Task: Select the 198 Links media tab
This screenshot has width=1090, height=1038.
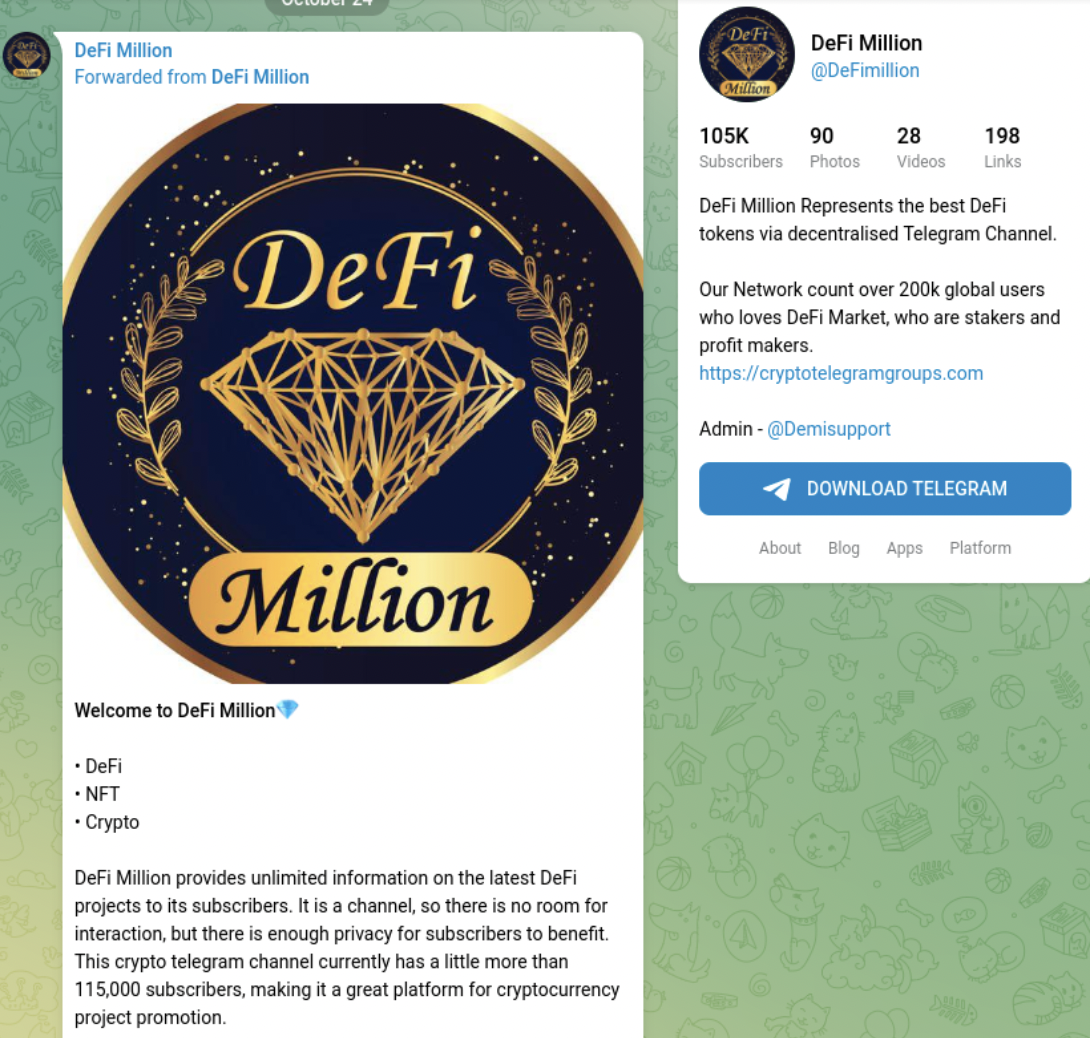Action: point(1002,147)
